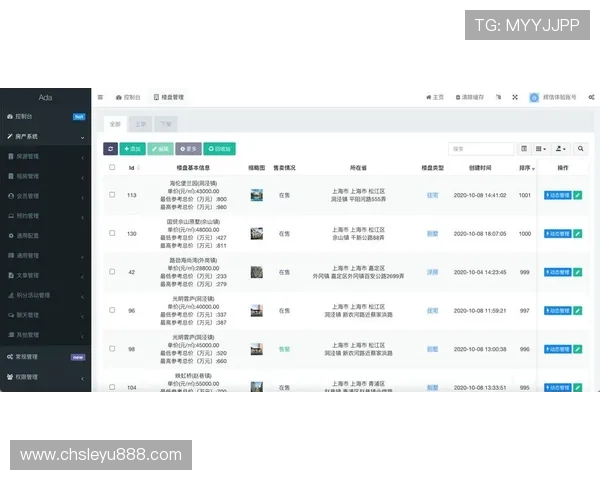Click the search magnifier button
The width and height of the screenshot is (600, 480).
point(580,149)
